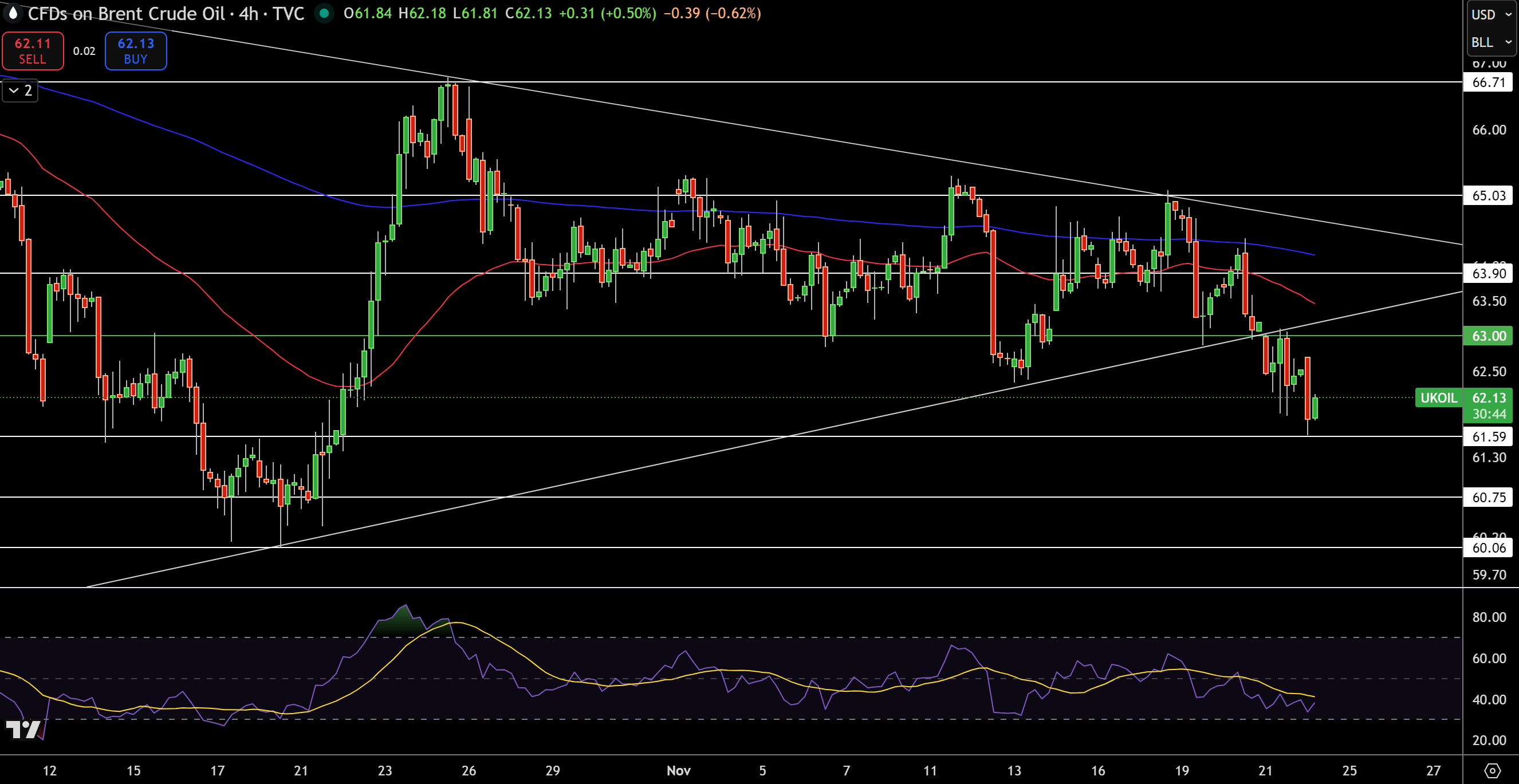The width and height of the screenshot is (1519, 784).
Task: Click the "TVC" exchange label in the legend
Action: [289, 14]
